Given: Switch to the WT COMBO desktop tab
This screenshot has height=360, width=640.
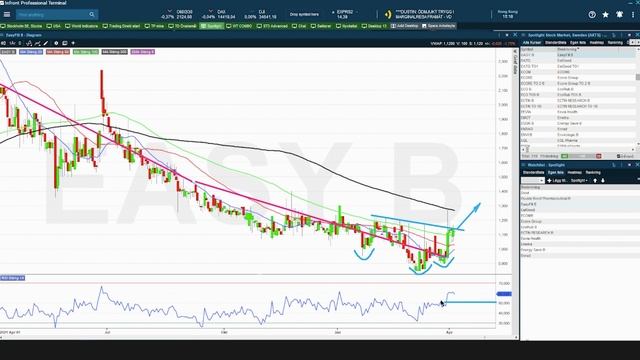Looking at the screenshot, I should tap(239, 26).
